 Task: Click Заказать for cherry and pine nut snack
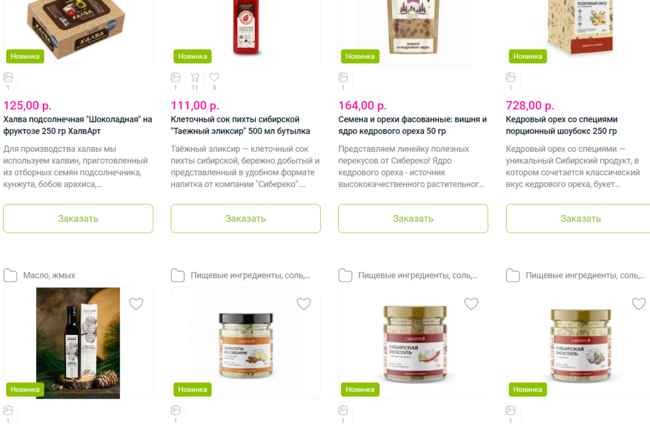click(413, 218)
